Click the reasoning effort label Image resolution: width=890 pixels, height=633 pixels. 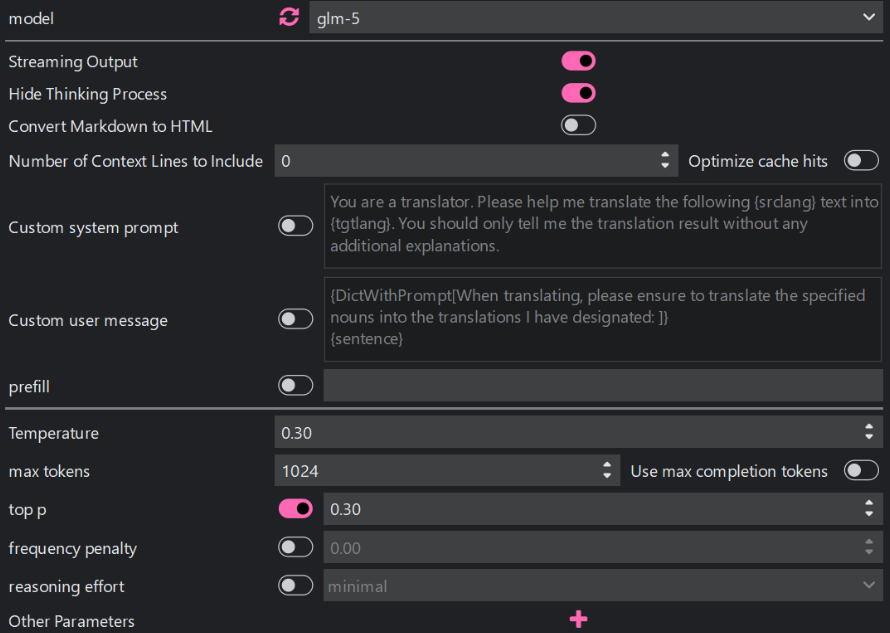[66, 586]
